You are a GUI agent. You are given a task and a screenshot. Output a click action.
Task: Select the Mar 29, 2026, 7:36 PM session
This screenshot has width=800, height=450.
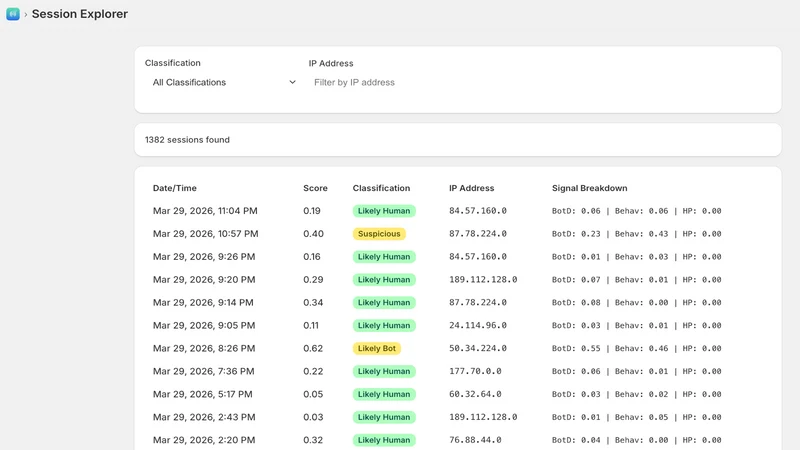(x=458, y=371)
